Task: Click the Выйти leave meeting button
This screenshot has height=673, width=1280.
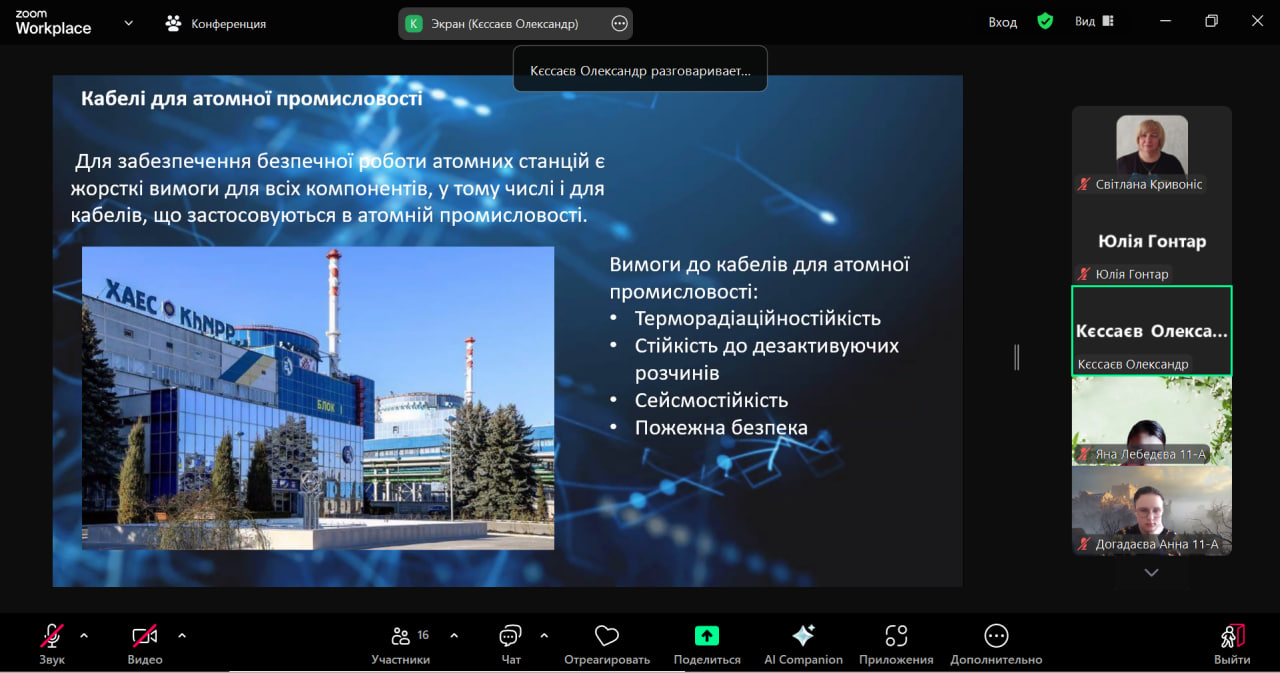Action: coord(1232,643)
